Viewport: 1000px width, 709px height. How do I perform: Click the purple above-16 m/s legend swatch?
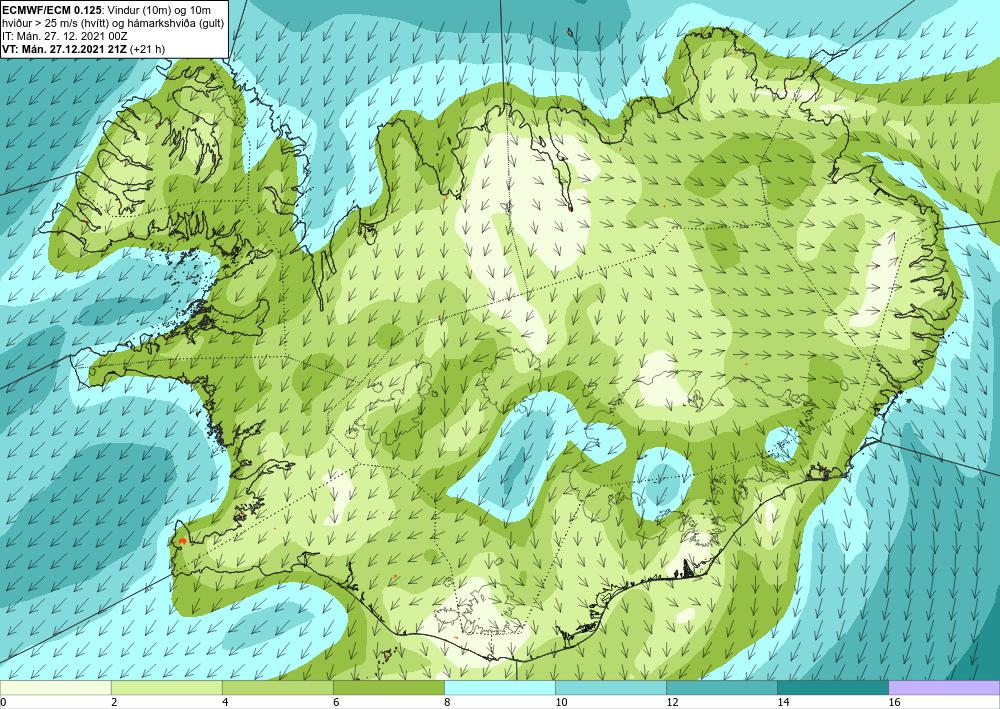tap(944, 688)
